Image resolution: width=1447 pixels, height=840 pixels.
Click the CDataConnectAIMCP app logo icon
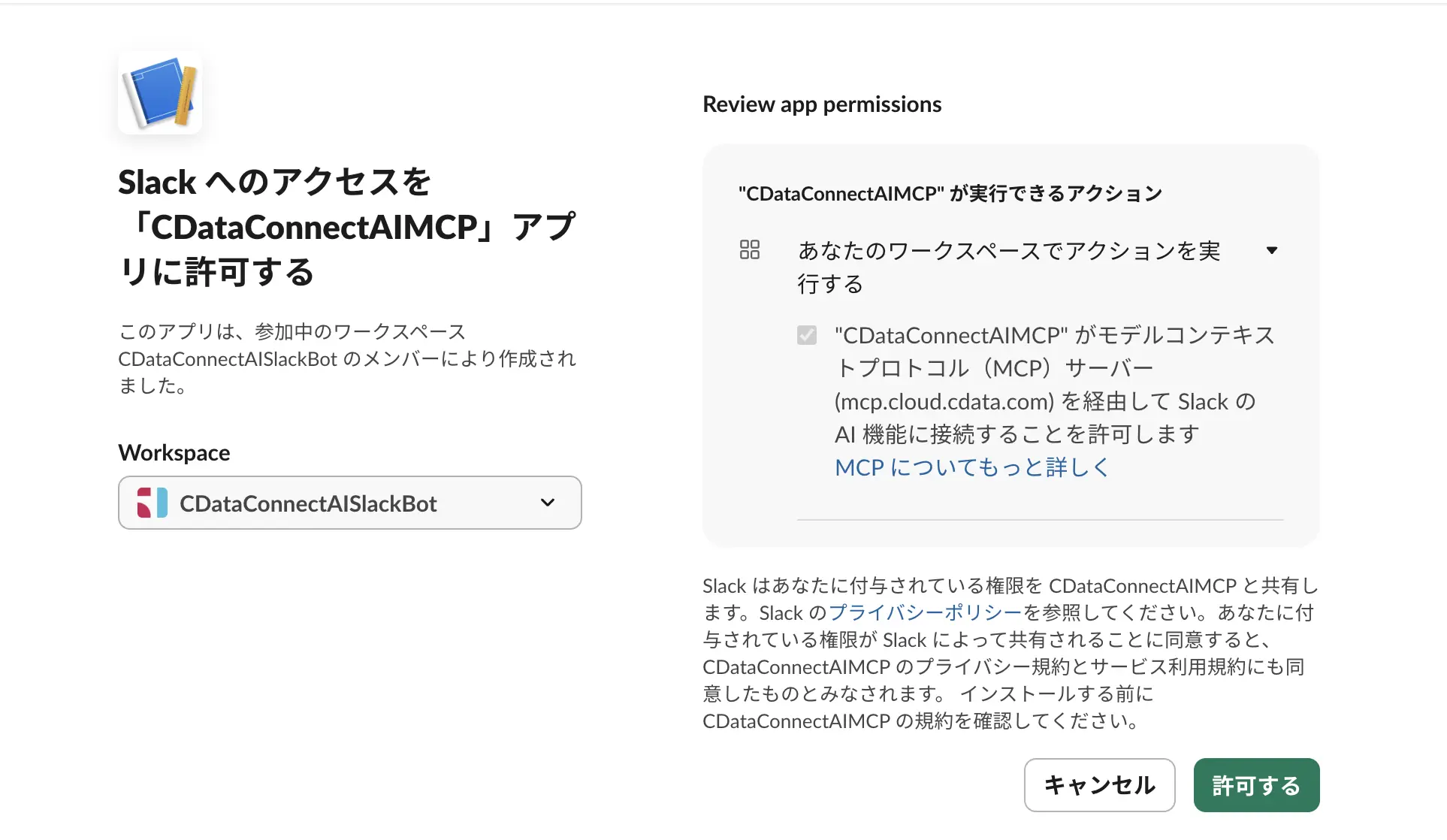point(160,92)
